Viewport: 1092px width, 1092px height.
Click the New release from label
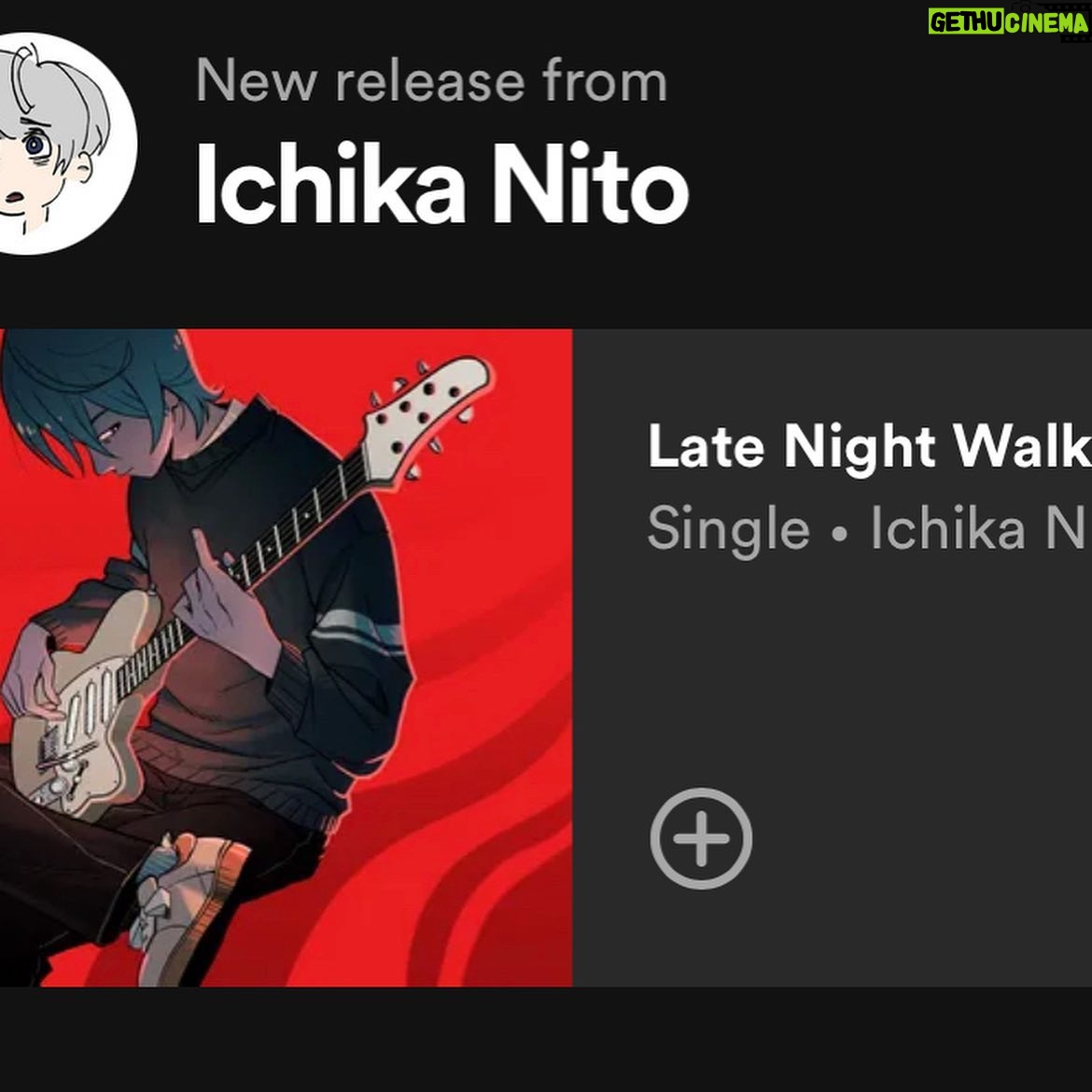point(431,81)
